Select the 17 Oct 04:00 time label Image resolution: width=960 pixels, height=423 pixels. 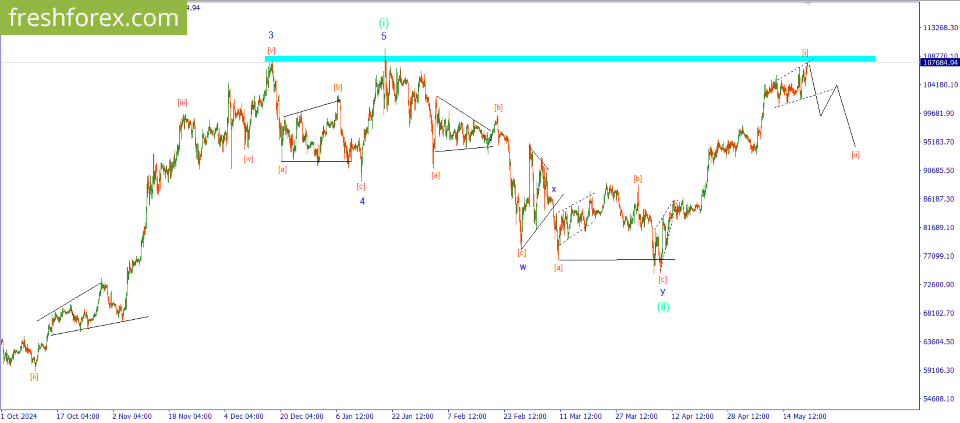[x=76, y=417]
